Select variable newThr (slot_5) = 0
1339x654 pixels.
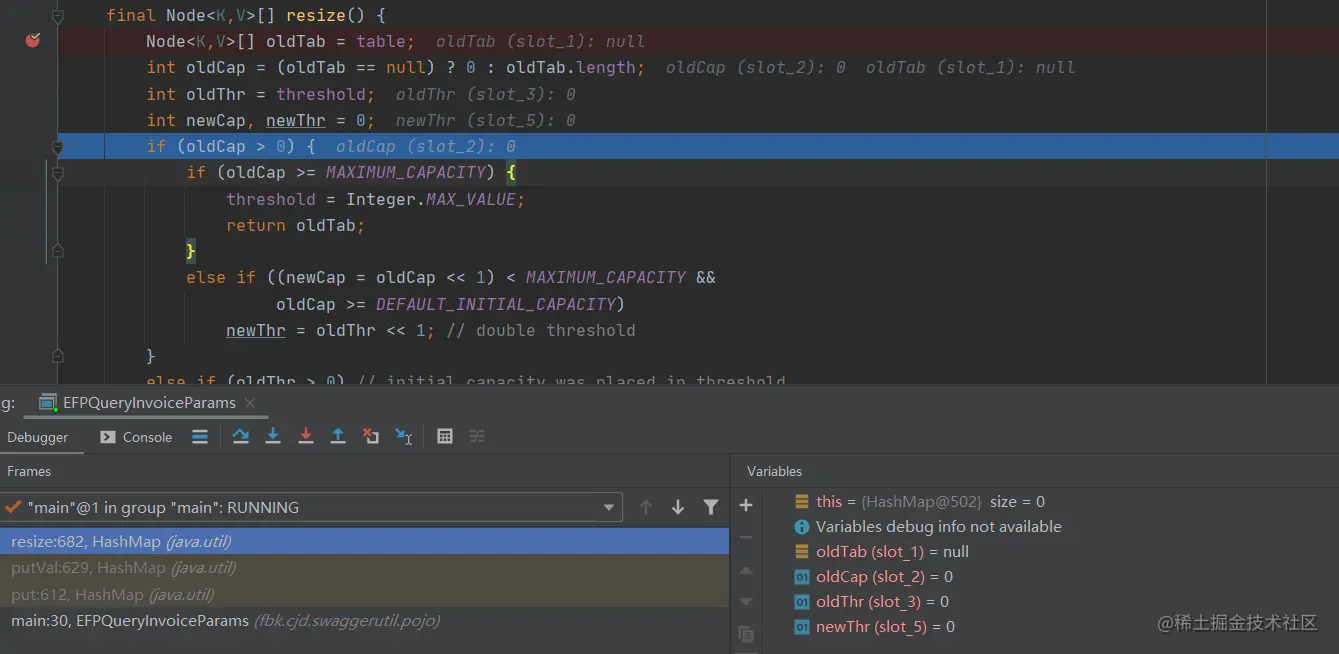[x=874, y=626]
